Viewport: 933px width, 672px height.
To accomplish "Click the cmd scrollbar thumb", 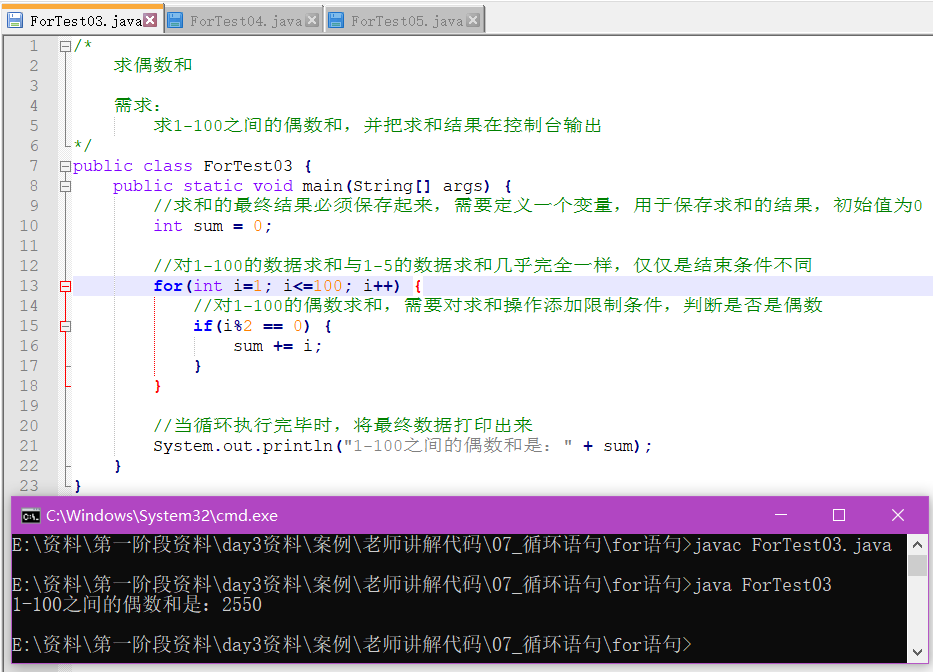I will (918, 565).
